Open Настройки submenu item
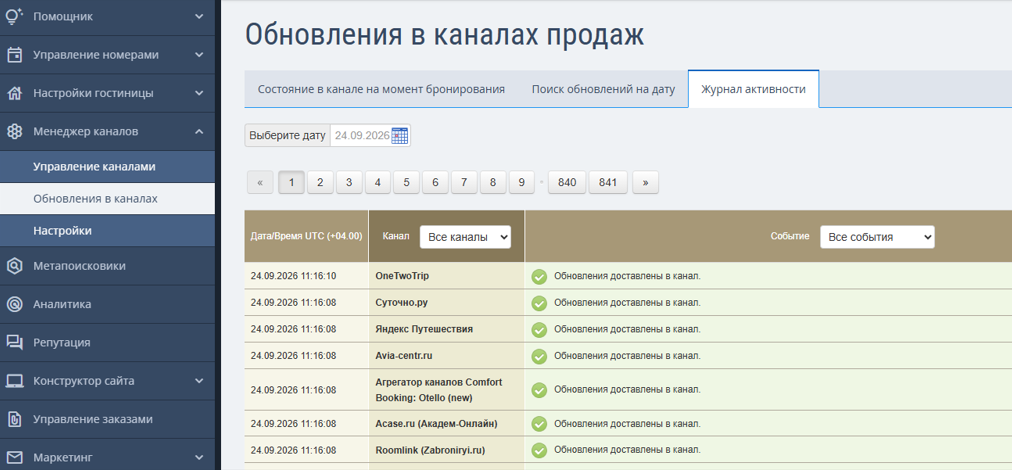Viewport: 1012px width, 470px height. pos(107,230)
